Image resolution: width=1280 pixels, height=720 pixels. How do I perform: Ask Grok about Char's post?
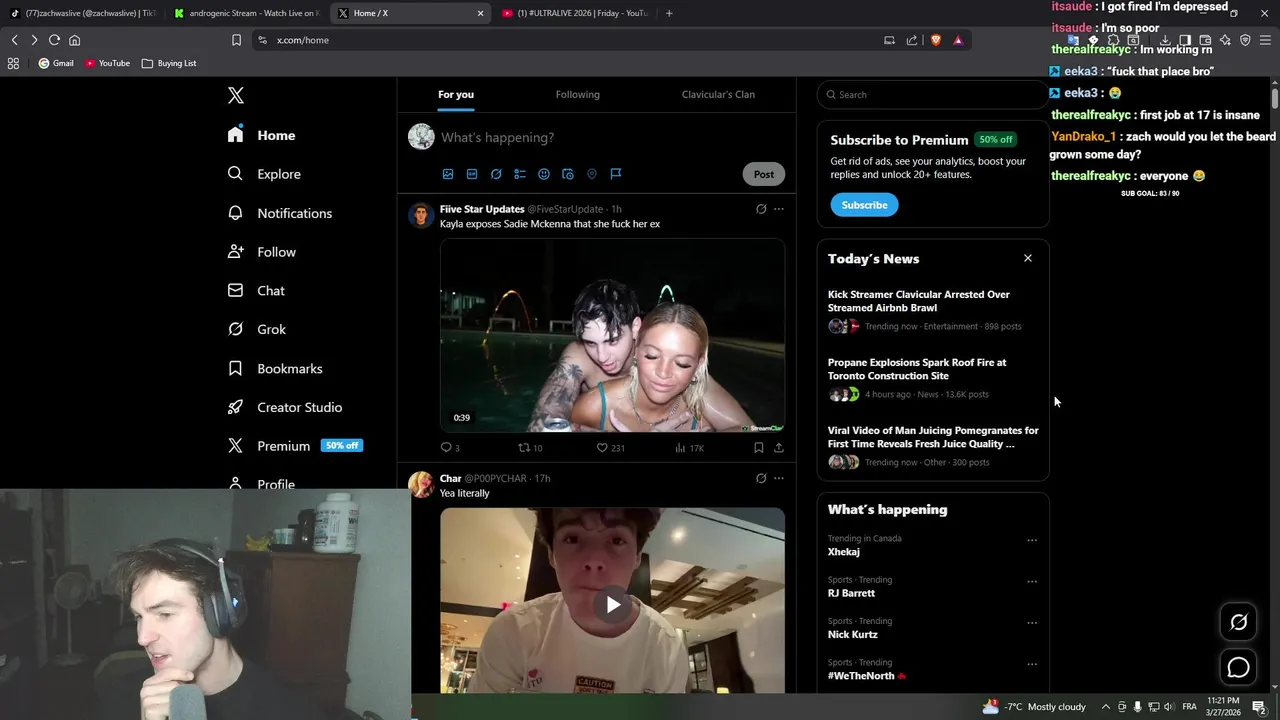coord(761,478)
